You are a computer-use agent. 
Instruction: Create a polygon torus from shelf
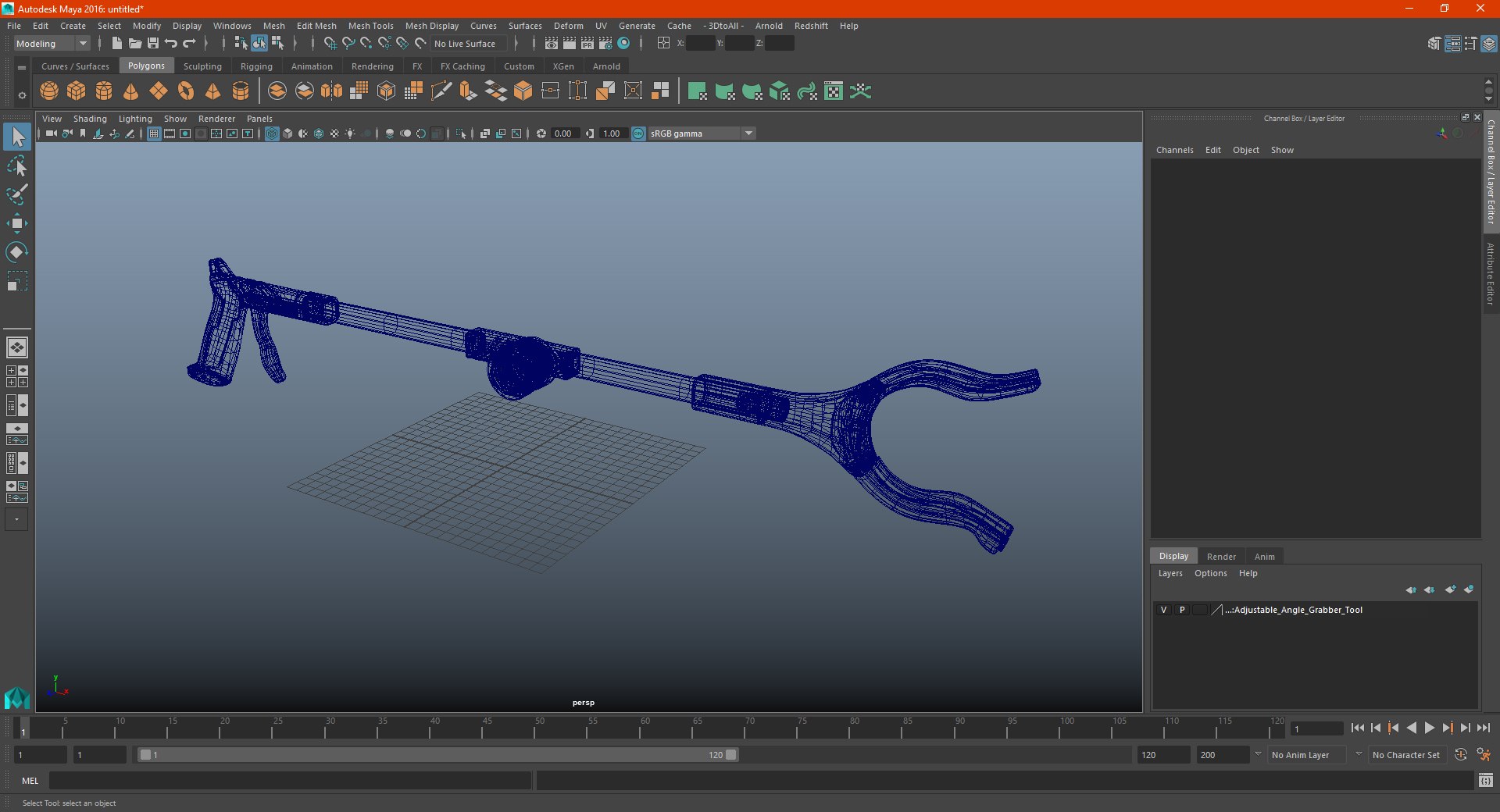[186, 91]
